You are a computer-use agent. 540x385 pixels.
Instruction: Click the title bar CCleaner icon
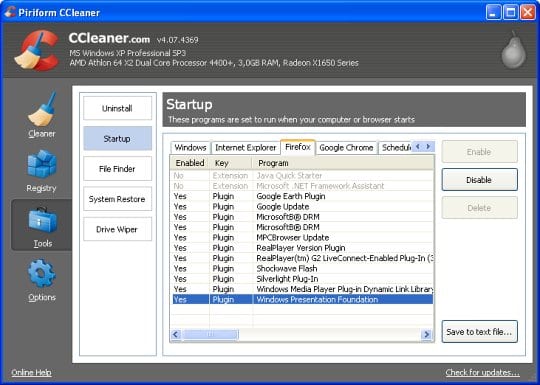[x=10, y=12]
